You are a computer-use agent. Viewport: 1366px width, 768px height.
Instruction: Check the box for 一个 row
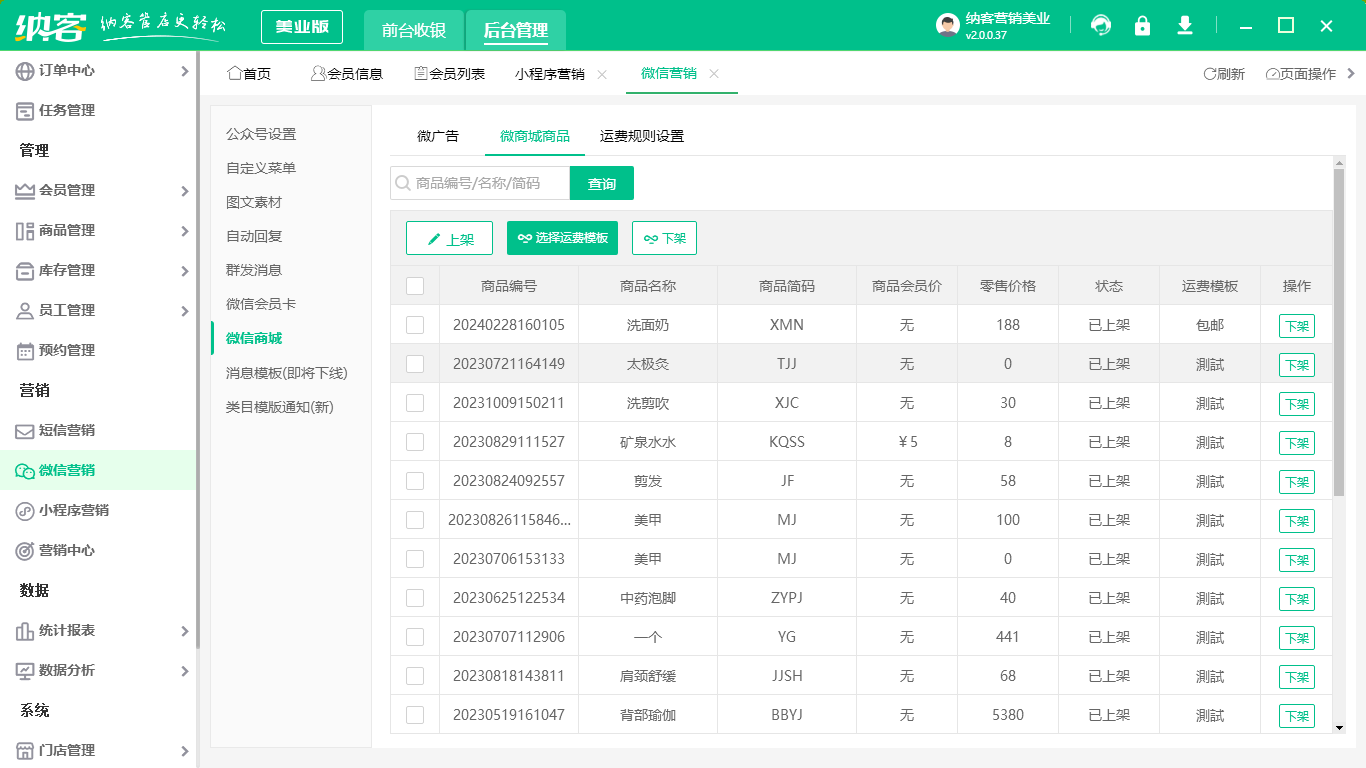pos(415,637)
